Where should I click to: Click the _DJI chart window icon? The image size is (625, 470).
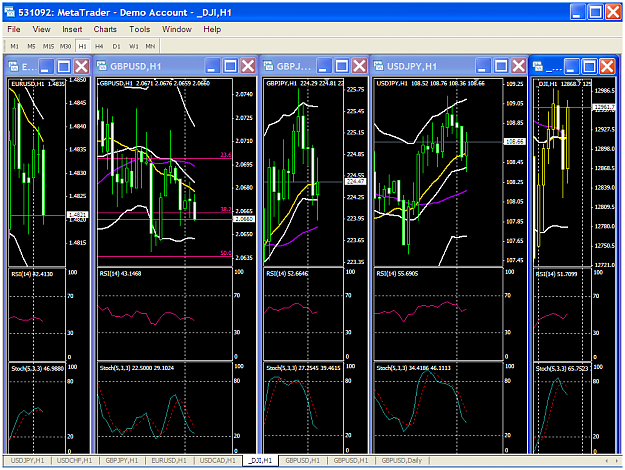pyautogui.click(x=538, y=66)
